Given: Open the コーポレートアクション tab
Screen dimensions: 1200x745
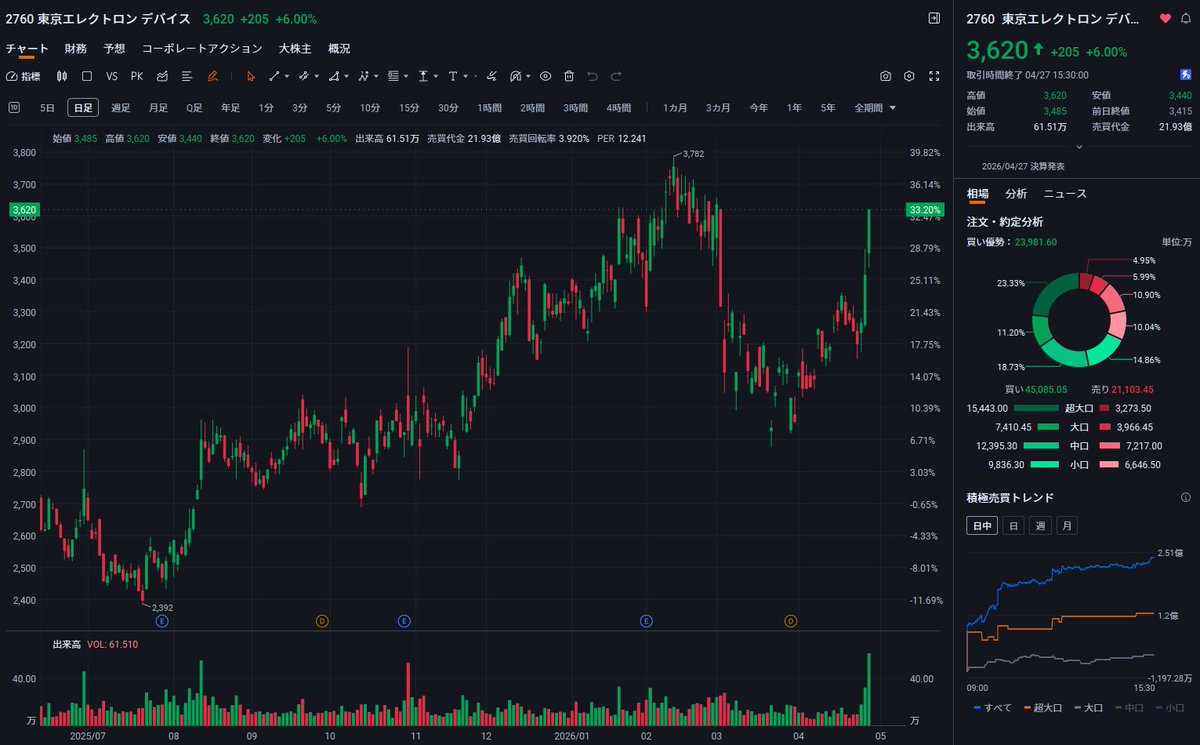Looking at the screenshot, I should click(202, 48).
